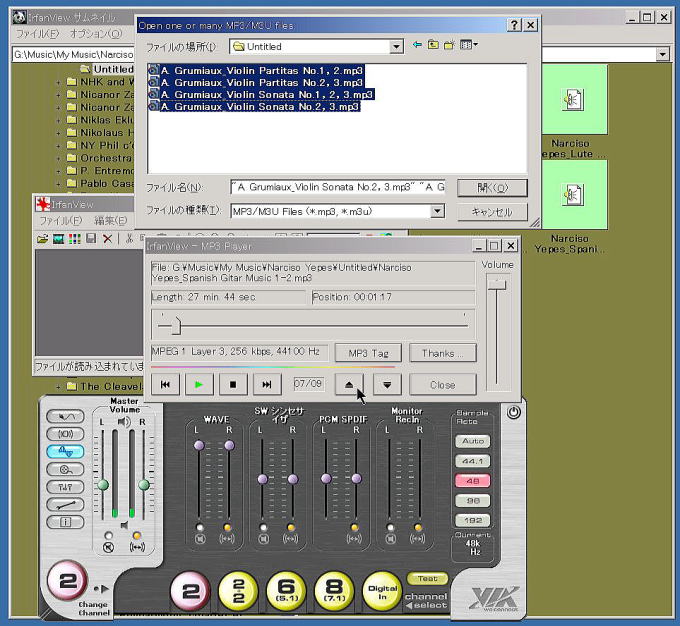Viewport: 680px width, 626px height.
Task: Open the VIA speaker surround page button
Action: pos(65,434)
